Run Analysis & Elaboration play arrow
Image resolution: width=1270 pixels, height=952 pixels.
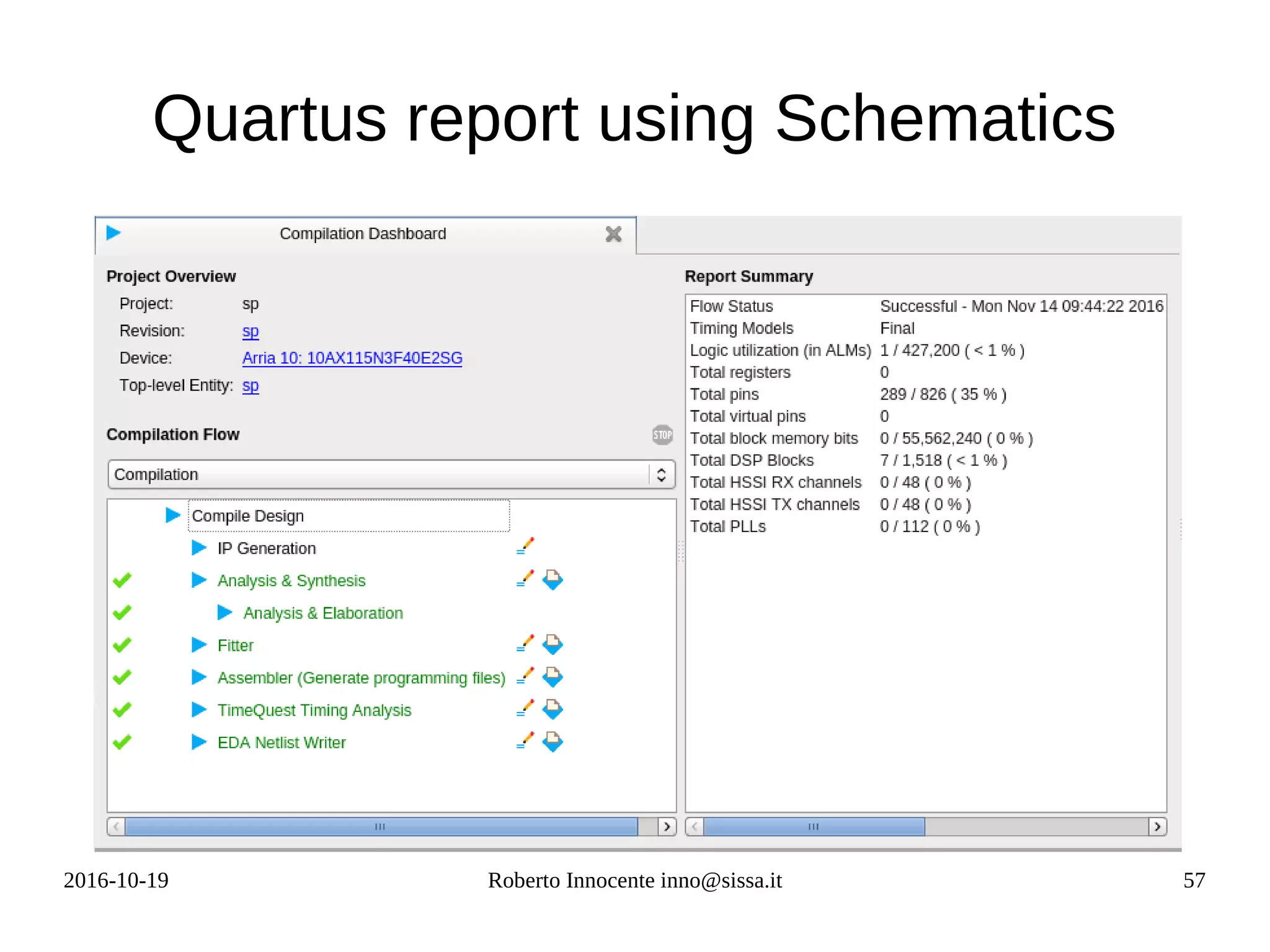point(225,612)
